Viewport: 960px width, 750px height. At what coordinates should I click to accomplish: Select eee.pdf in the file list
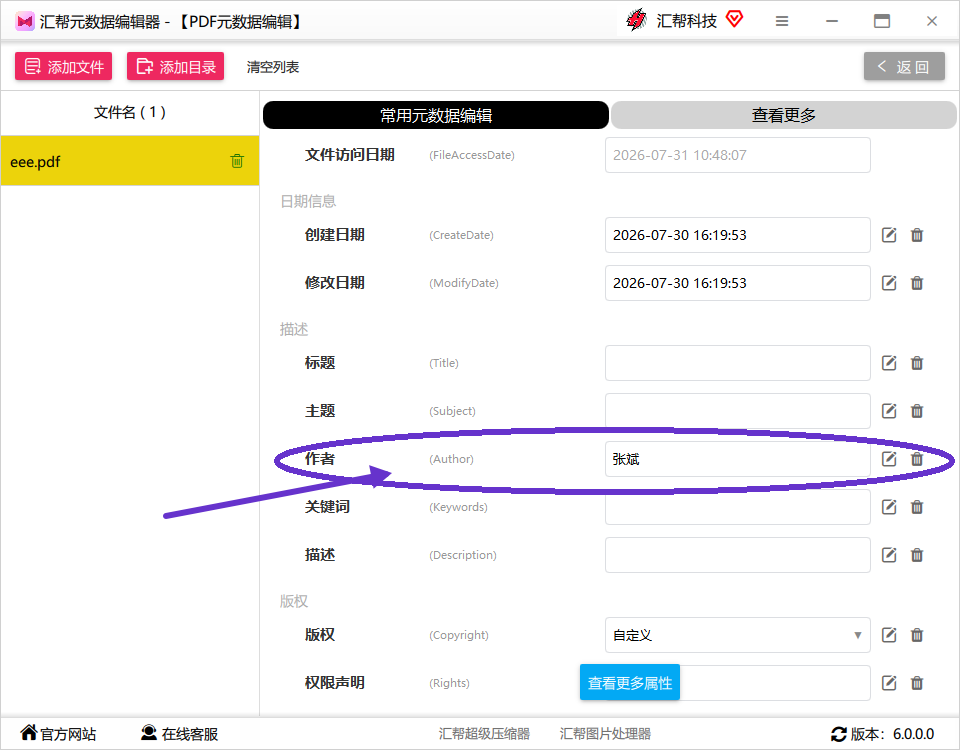(x=130, y=161)
